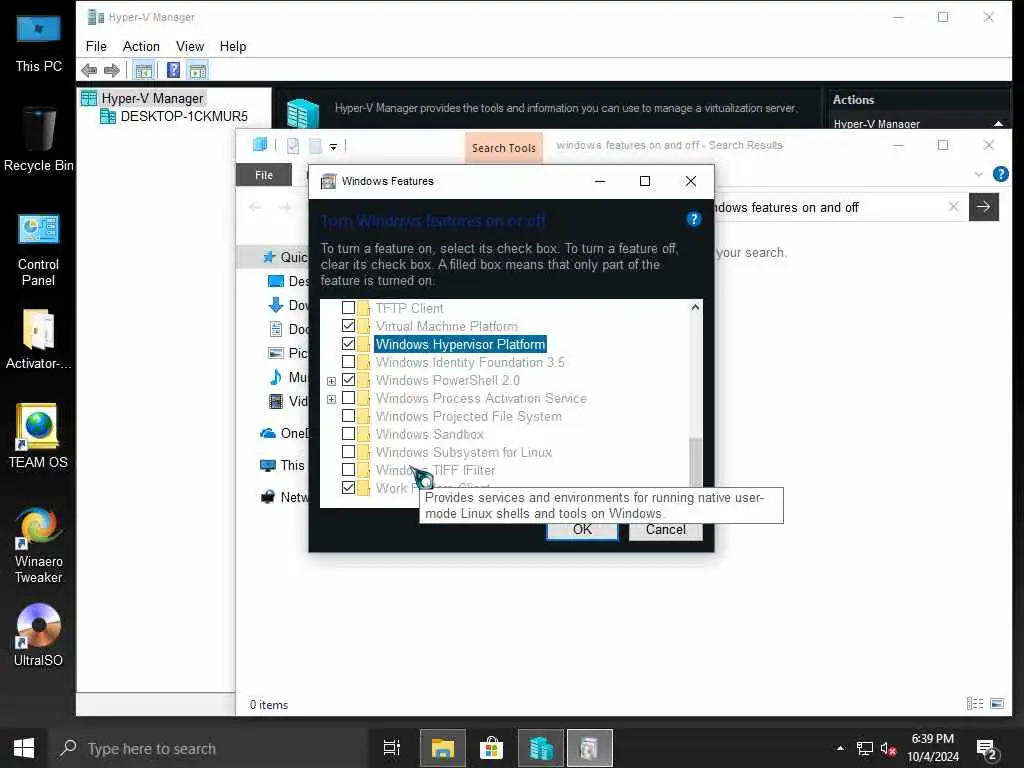Open the File menu in Hyper-V Manager
Viewport: 1024px width, 768px height.
(96, 46)
